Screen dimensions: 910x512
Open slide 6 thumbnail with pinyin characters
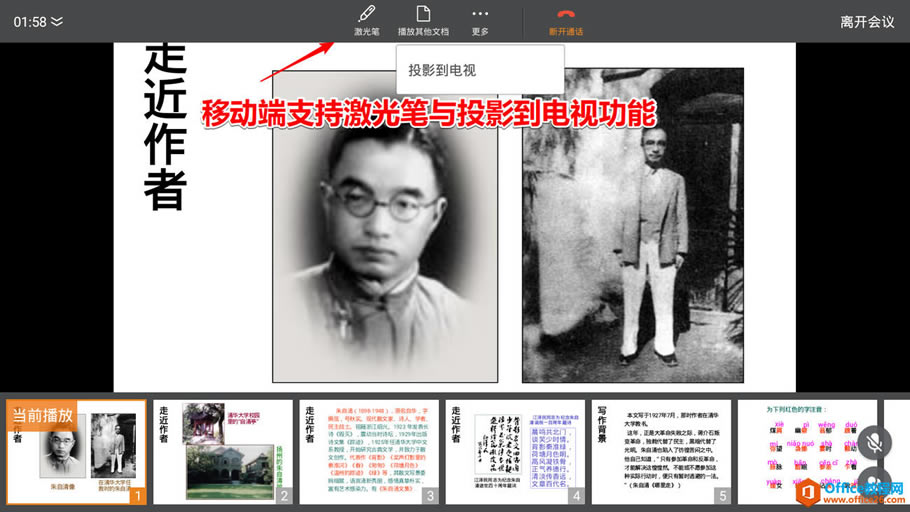point(800,452)
